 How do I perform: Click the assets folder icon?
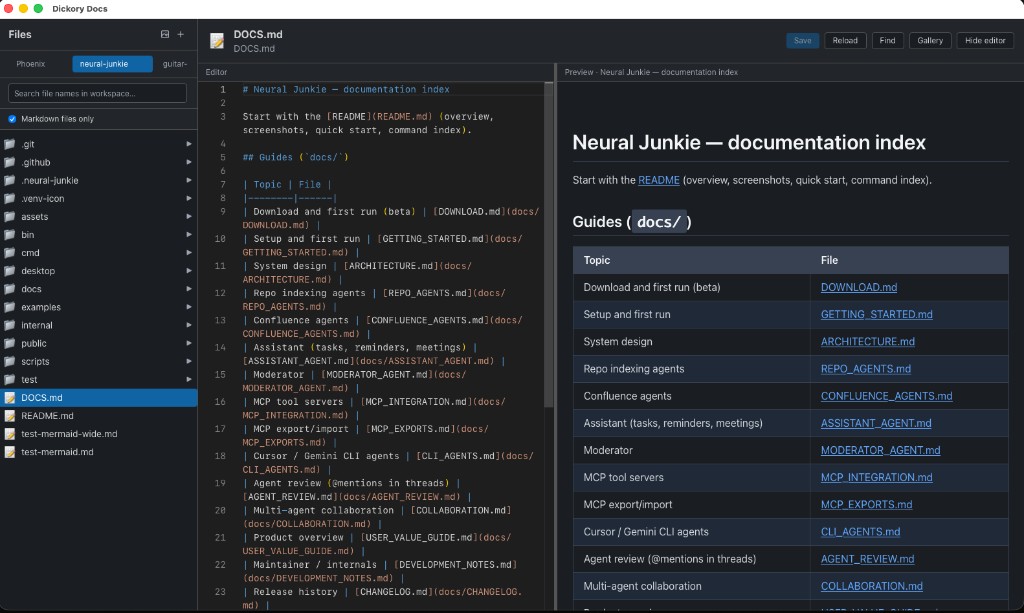tap(10, 217)
